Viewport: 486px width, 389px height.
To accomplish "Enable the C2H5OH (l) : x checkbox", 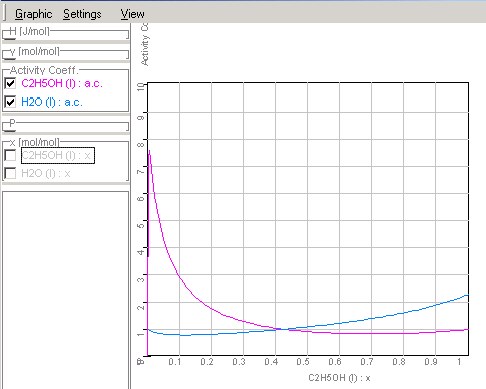I will click(x=10, y=155).
